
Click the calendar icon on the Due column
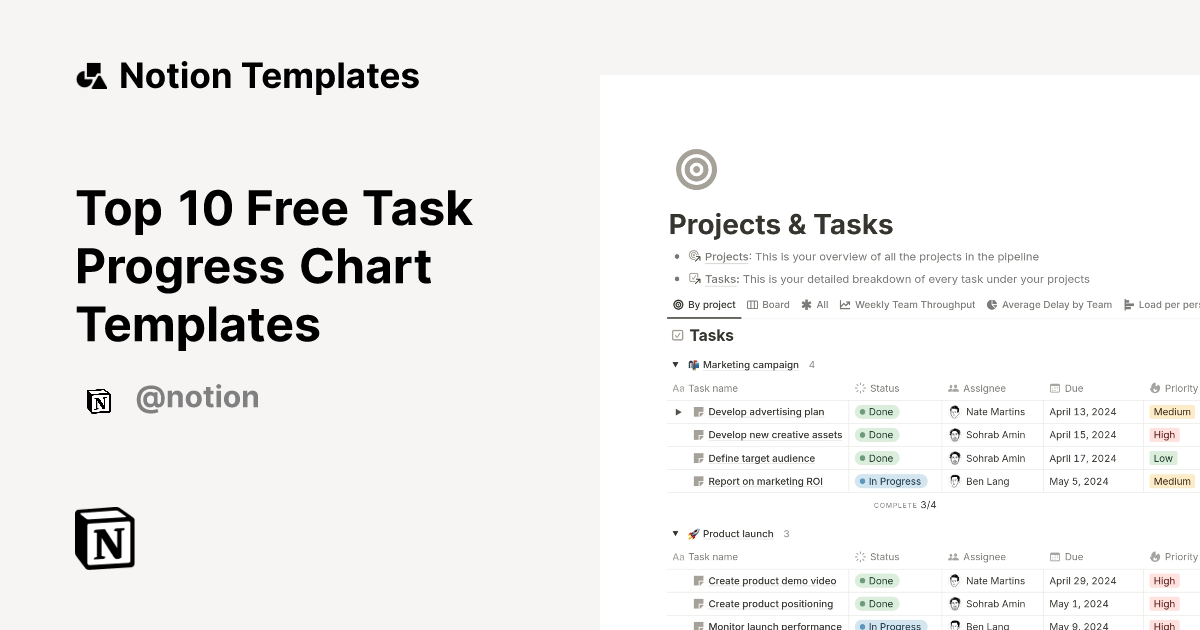pyautogui.click(x=1053, y=388)
